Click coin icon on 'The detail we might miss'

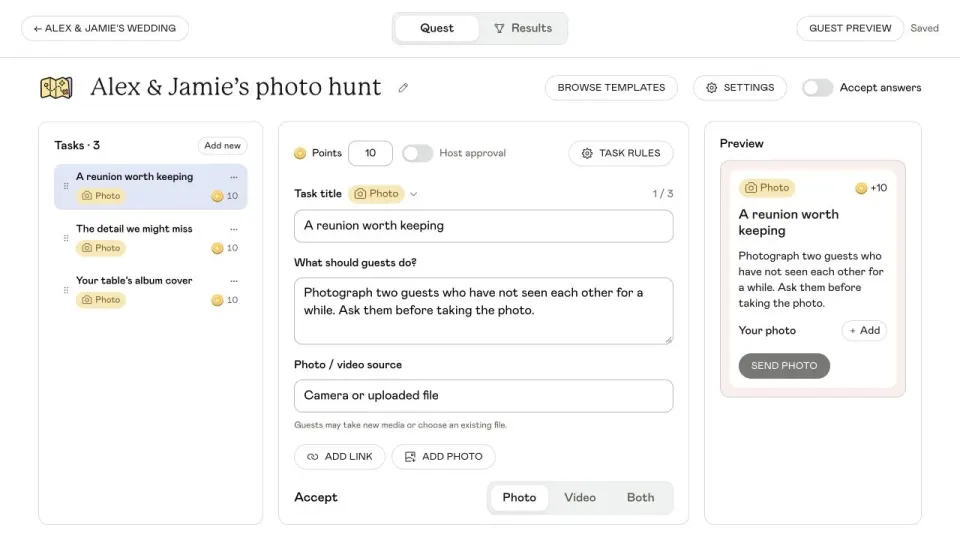tap(217, 248)
